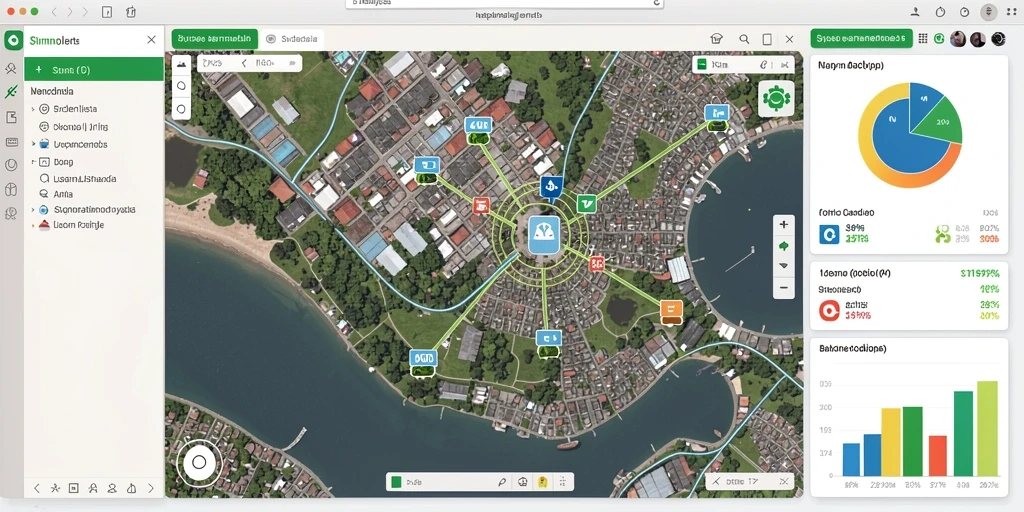Expand the Uepancenobs tree row
This screenshot has height=512, width=1024.
click(x=33, y=144)
